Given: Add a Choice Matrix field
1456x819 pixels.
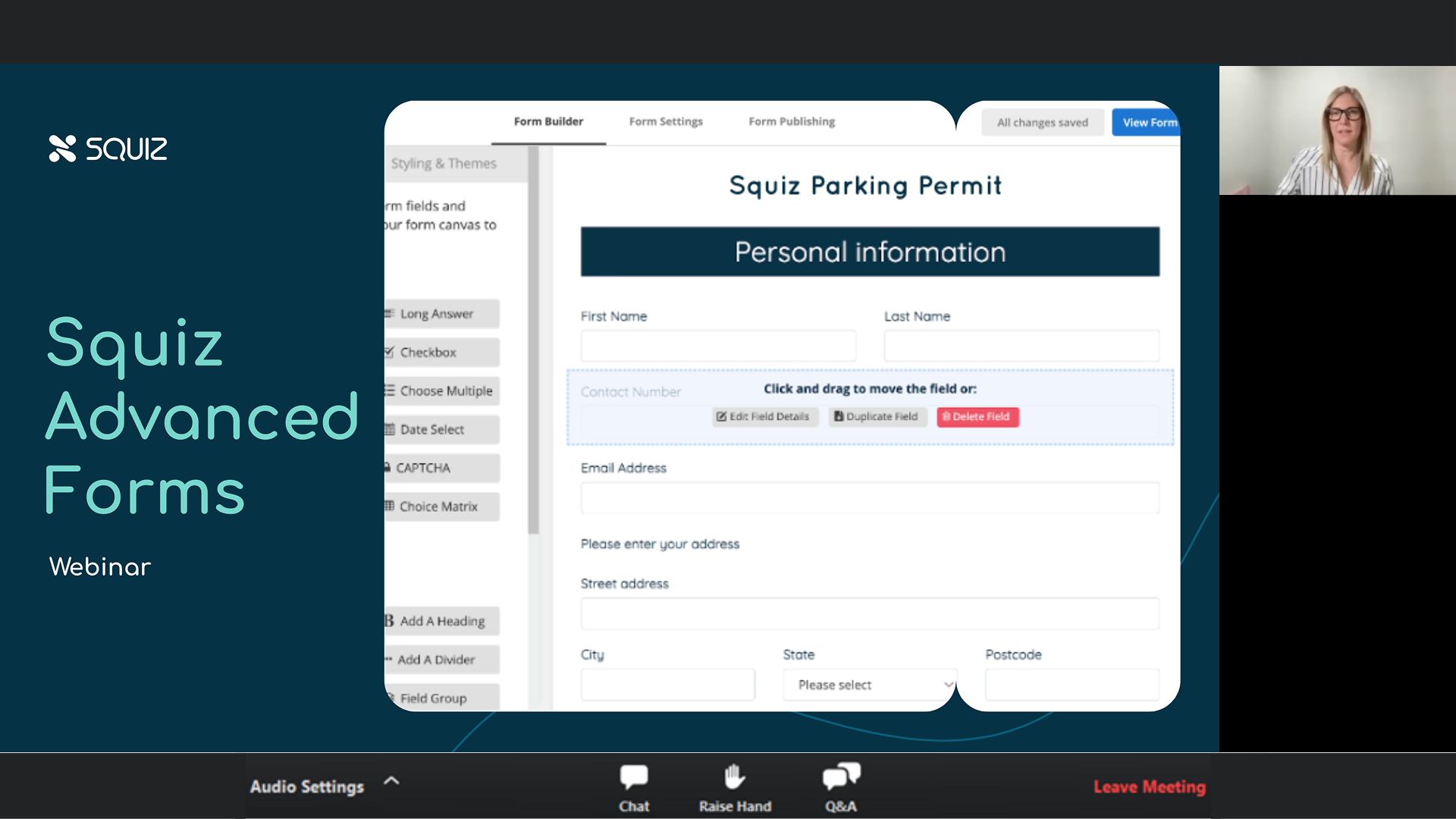Looking at the screenshot, I should [441, 507].
